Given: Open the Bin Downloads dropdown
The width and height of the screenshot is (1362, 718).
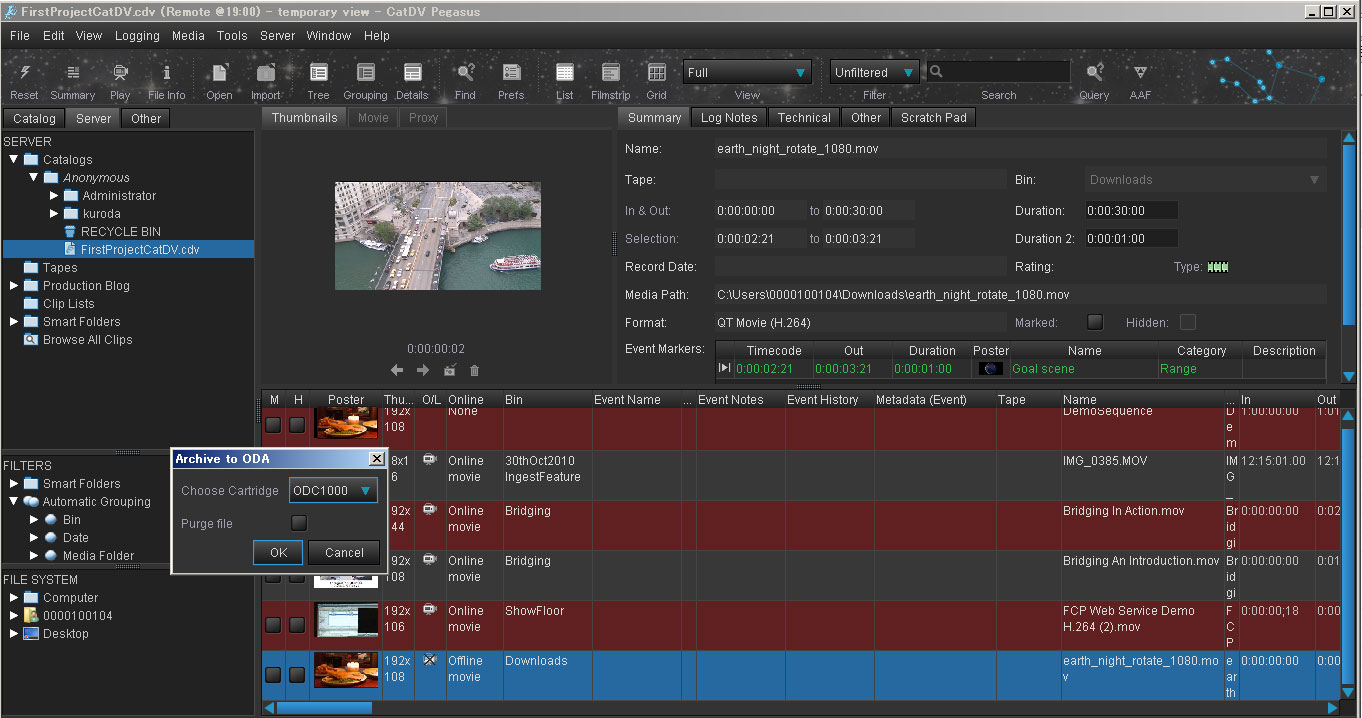Looking at the screenshot, I should pyautogui.click(x=1206, y=180).
